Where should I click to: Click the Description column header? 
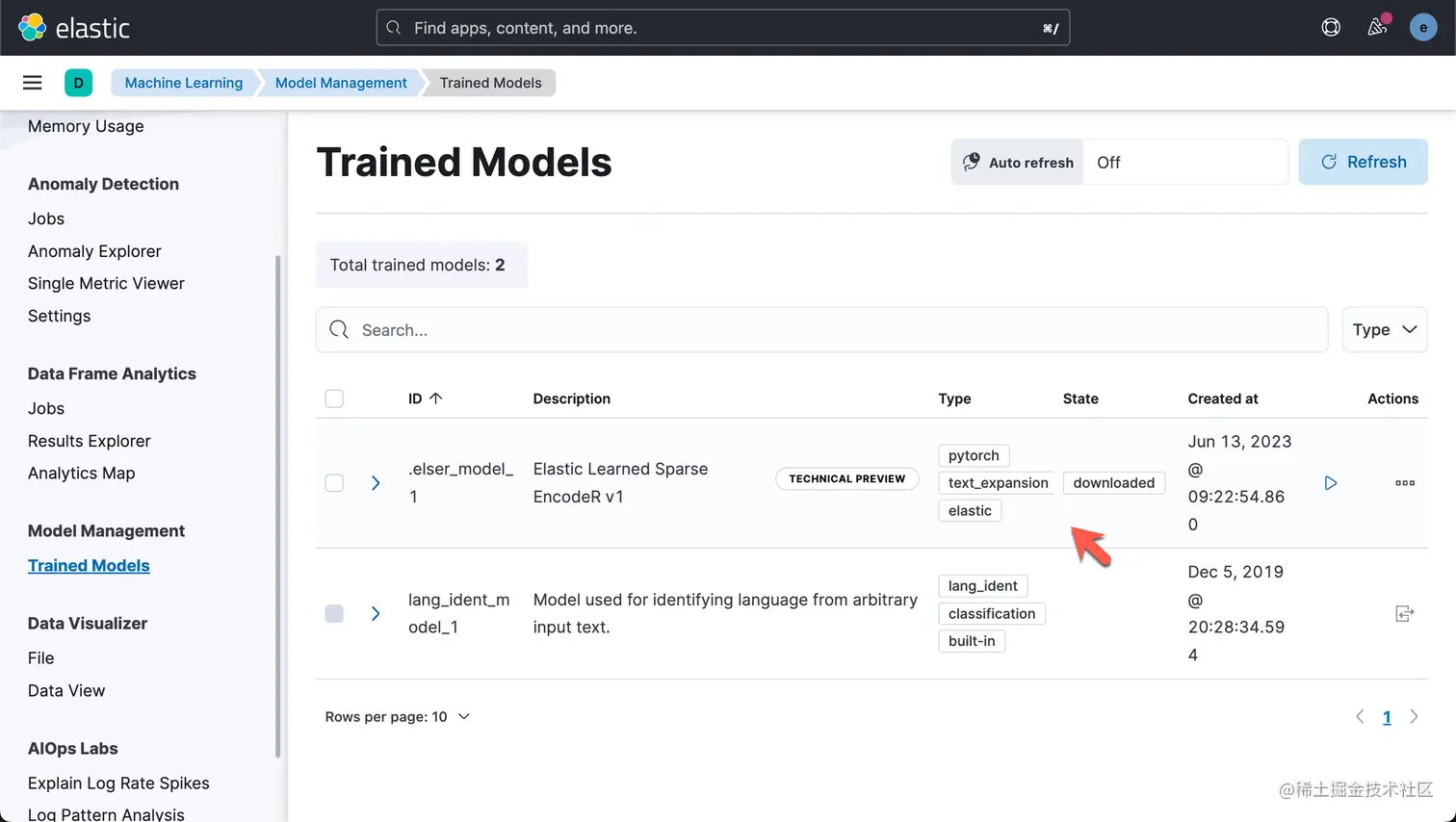click(x=572, y=398)
